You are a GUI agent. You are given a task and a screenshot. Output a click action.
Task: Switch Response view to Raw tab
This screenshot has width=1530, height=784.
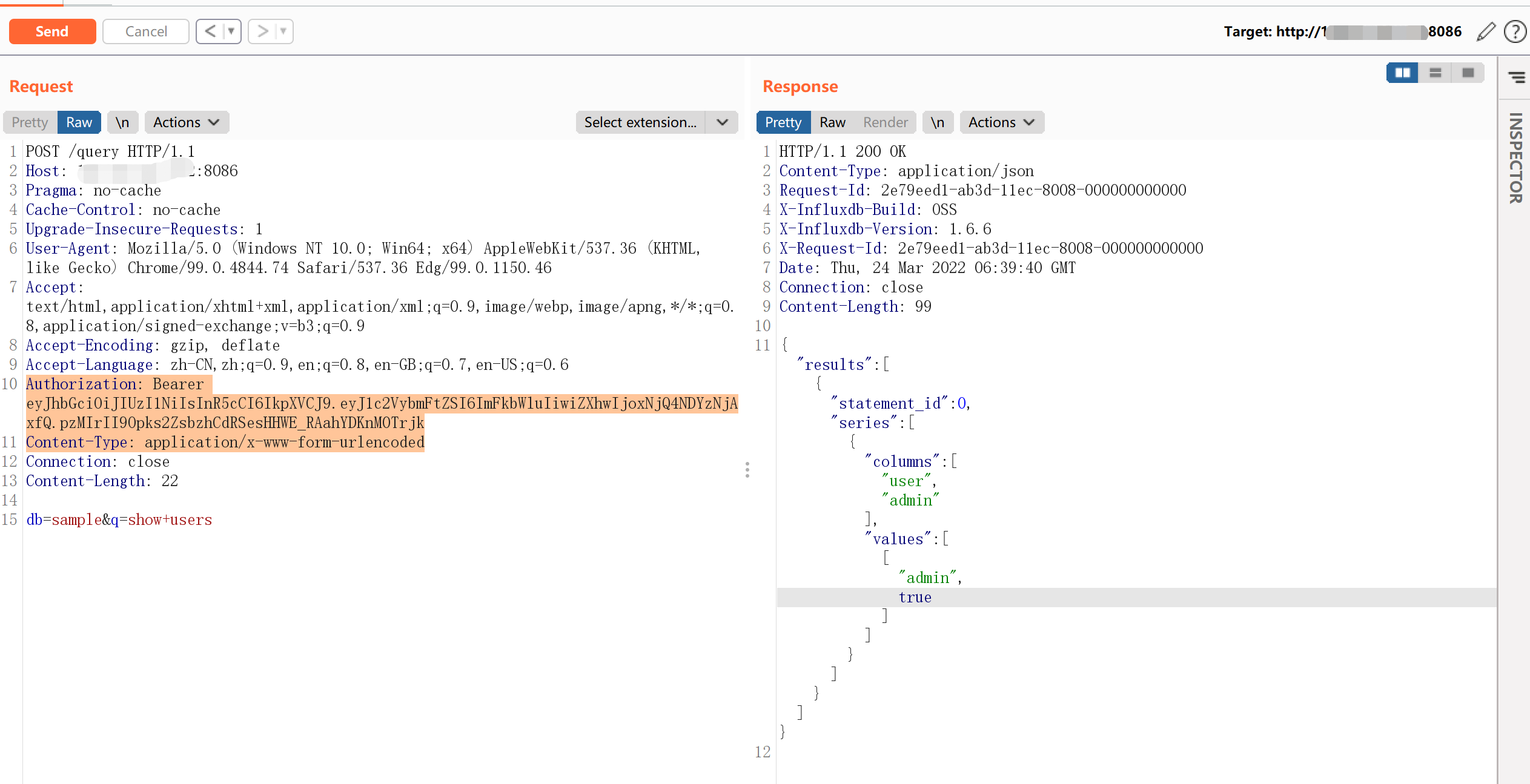(x=832, y=122)
